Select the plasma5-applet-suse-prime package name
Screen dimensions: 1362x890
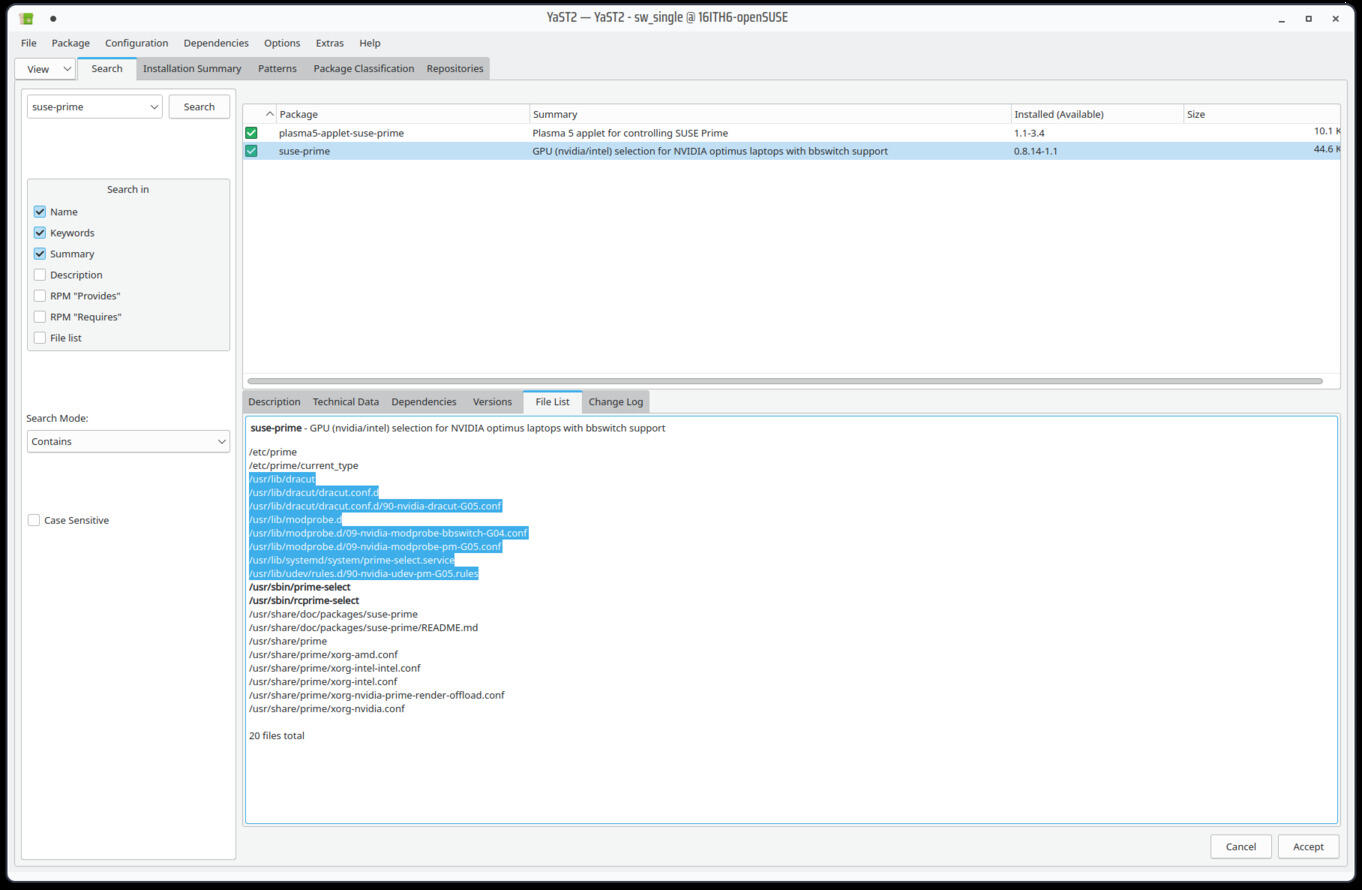tap(341, 133)
